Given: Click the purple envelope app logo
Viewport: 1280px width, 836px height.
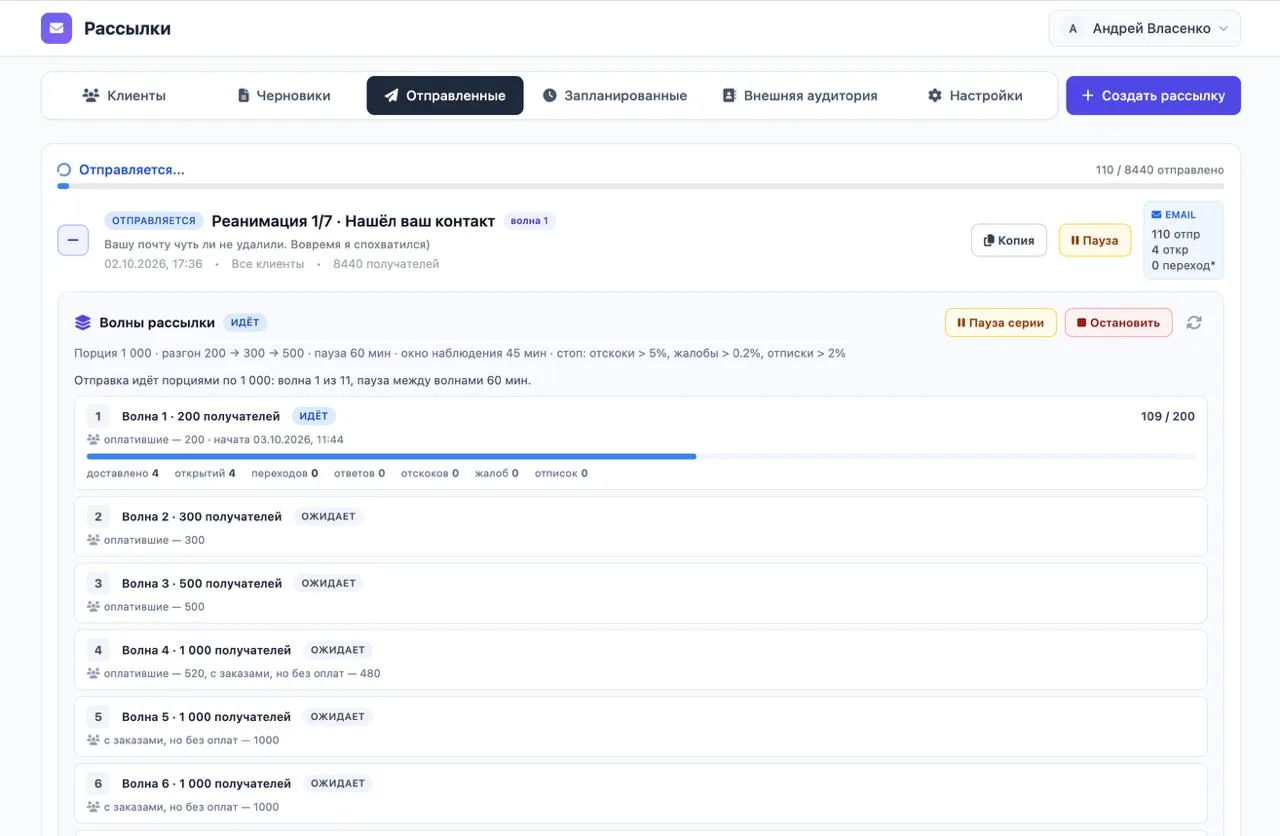Looking at the screenshot, I should coord(56,28).
